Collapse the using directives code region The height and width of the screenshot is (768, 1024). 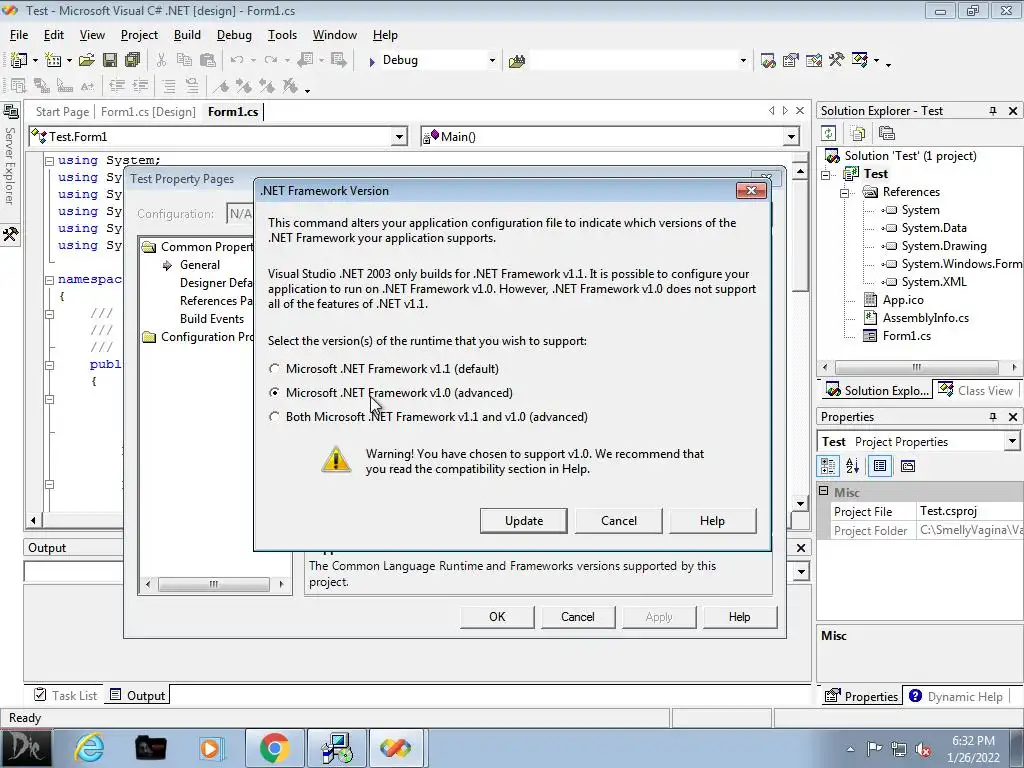49,161
